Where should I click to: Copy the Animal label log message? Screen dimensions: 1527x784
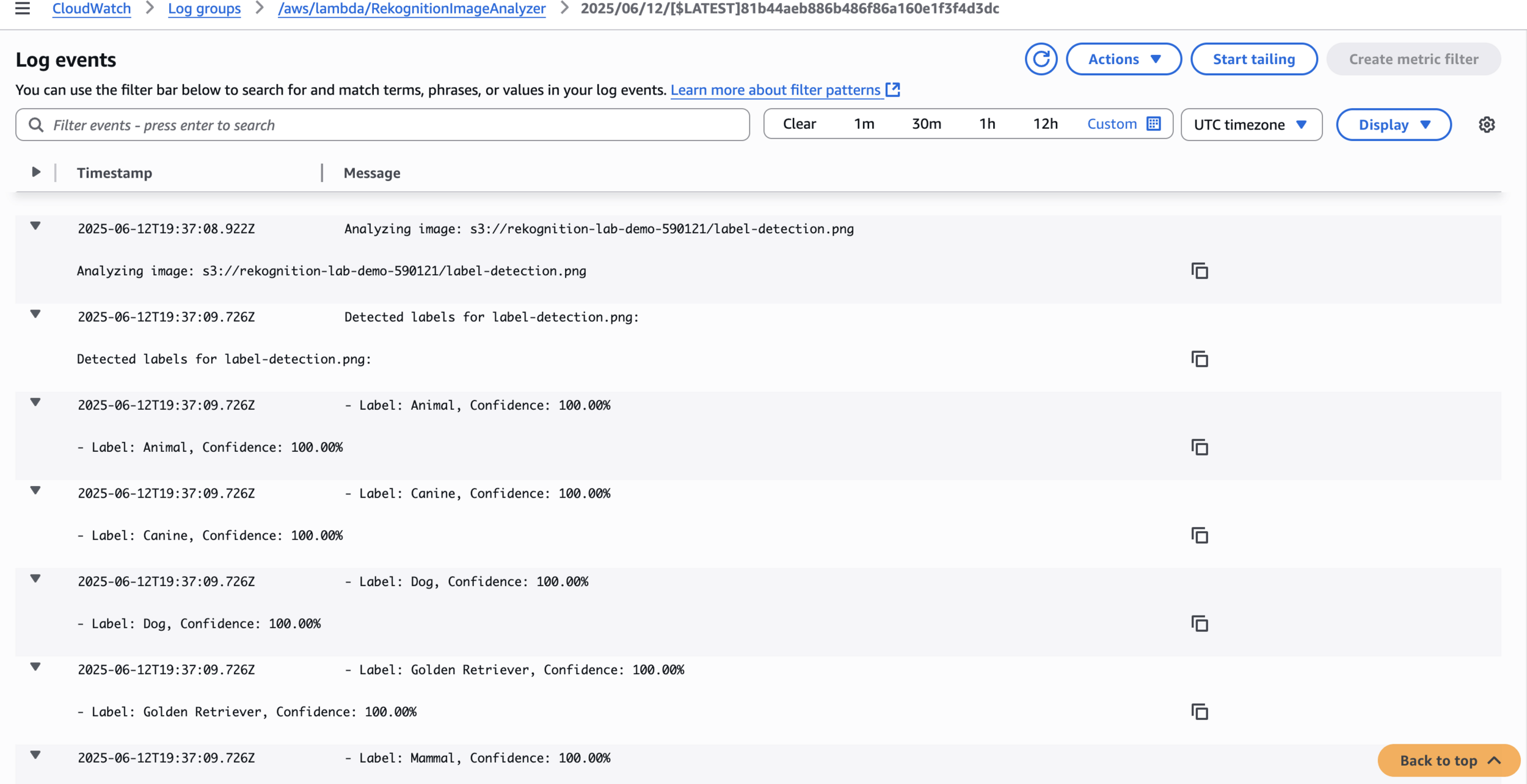click(x=1200, y=448)
